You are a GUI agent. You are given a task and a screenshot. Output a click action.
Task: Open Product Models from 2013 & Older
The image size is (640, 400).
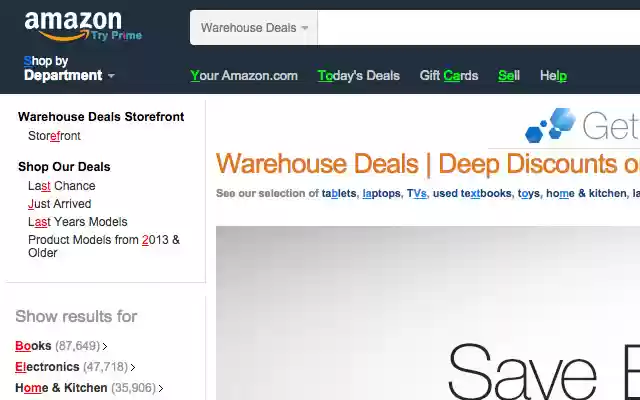(104, 246)
